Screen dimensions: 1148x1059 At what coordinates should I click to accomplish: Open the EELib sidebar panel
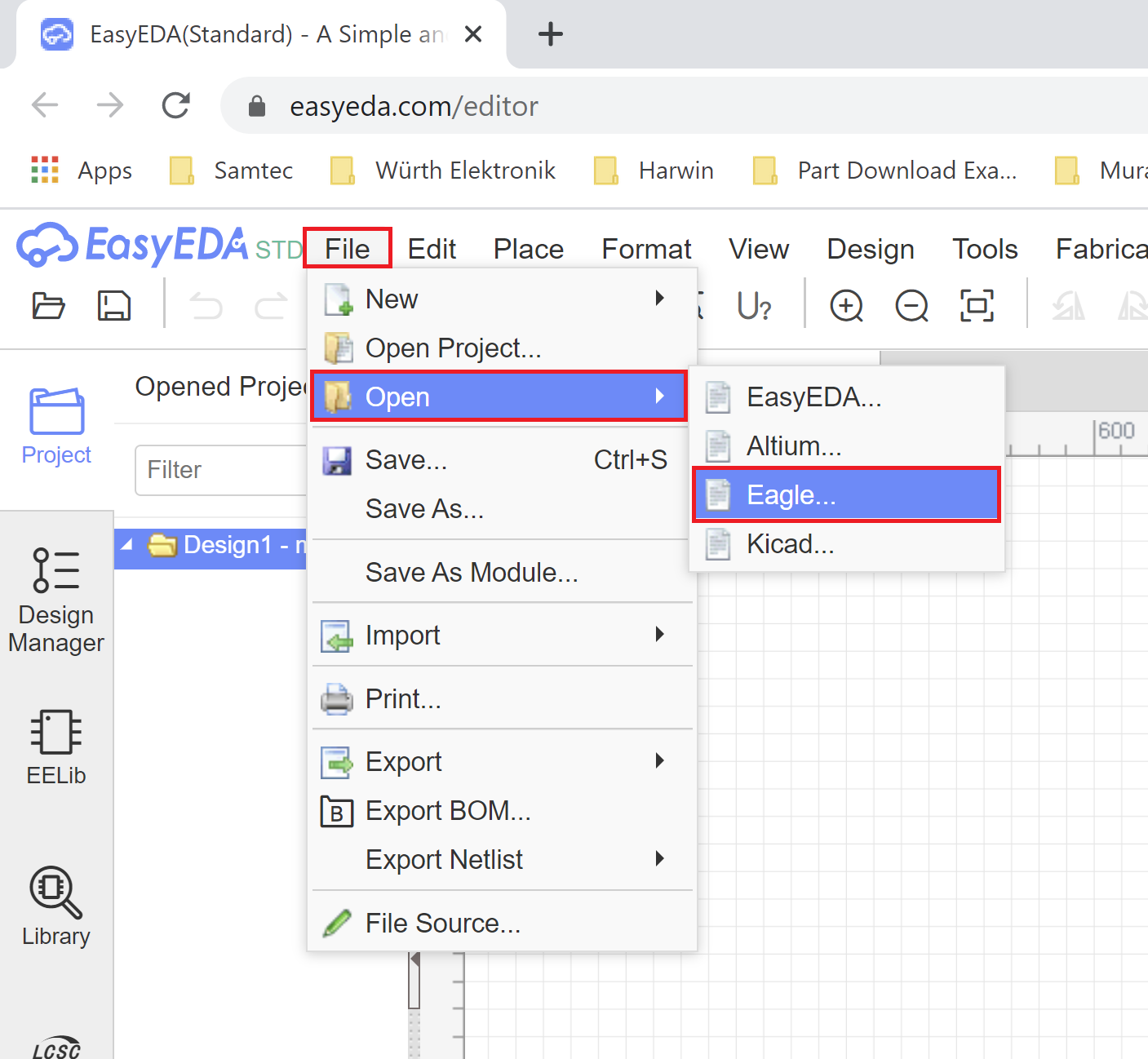[56, 747]
